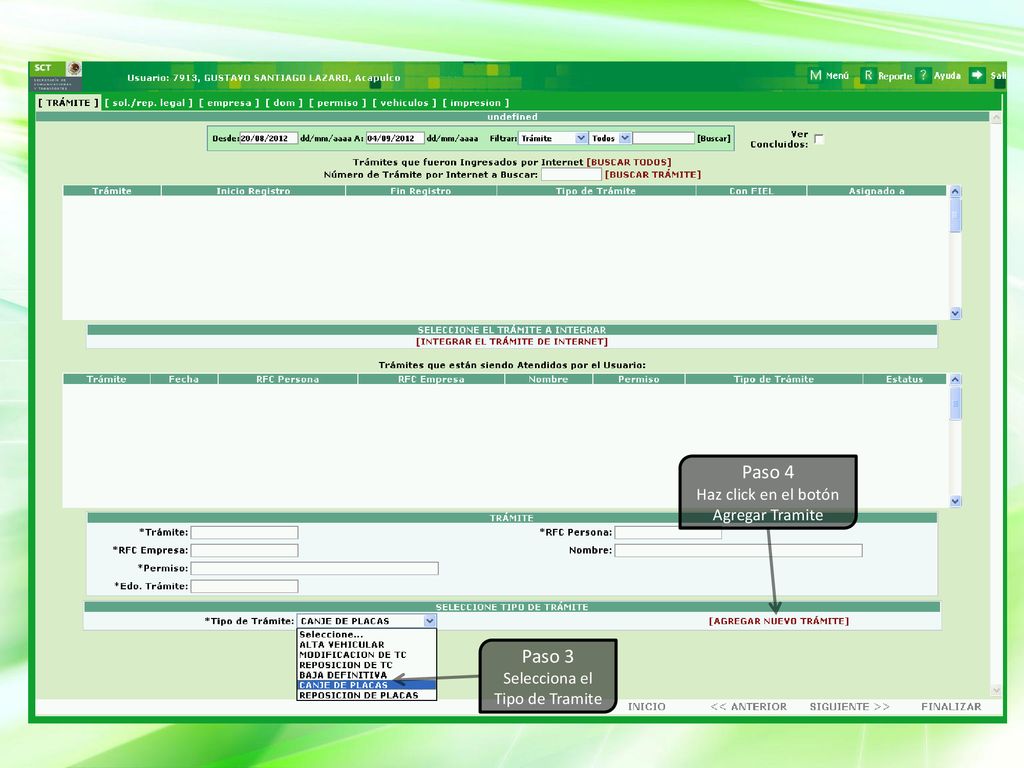Choose MODIFICACION DE TC option
1024x768 pixels.
click(x=366, y=654)
